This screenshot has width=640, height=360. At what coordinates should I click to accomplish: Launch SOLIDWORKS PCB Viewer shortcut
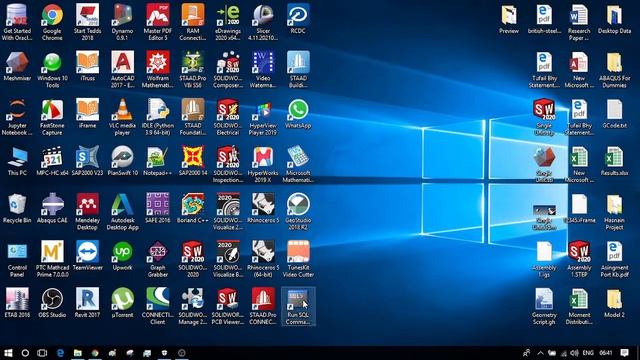(x=228, y=306)
